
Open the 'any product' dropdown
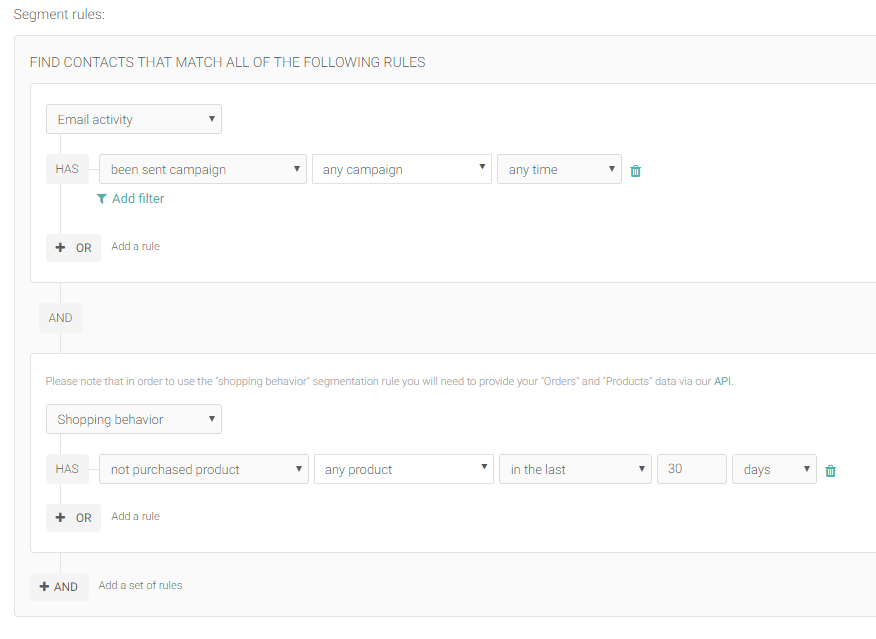(404, 469)
